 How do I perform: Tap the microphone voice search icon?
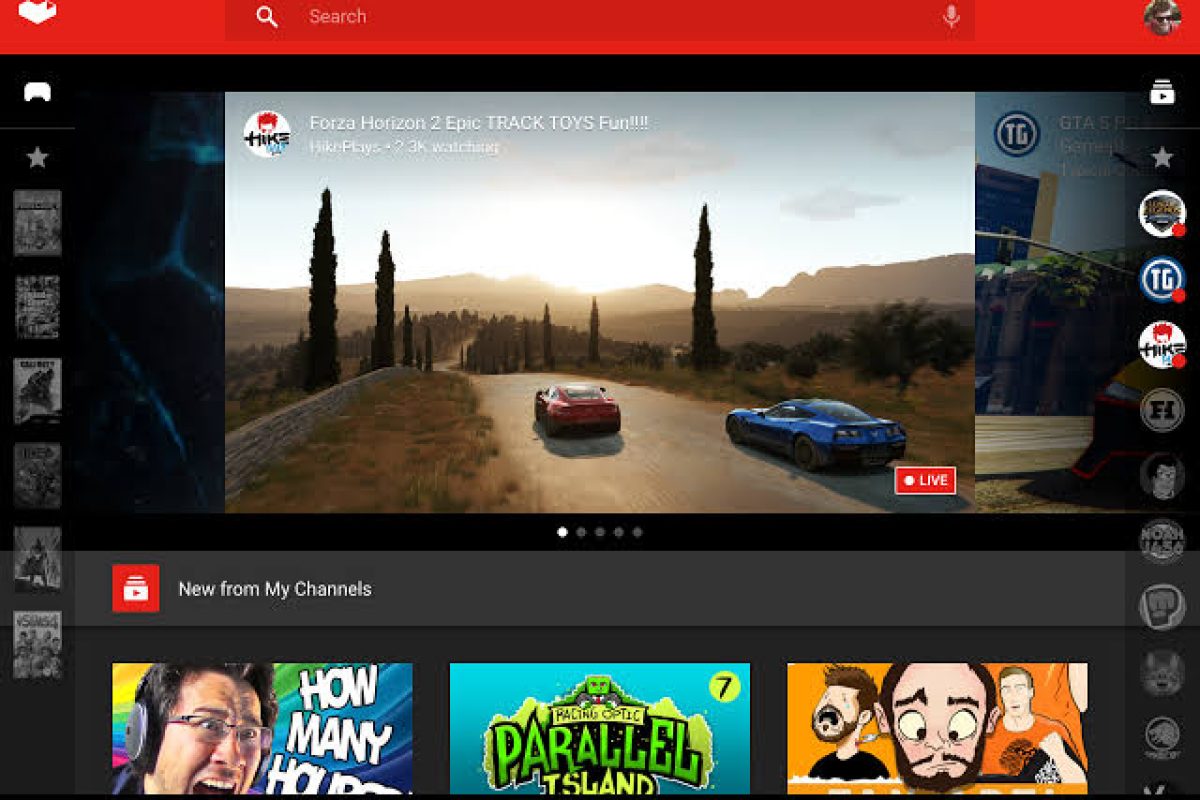(950, 17)
